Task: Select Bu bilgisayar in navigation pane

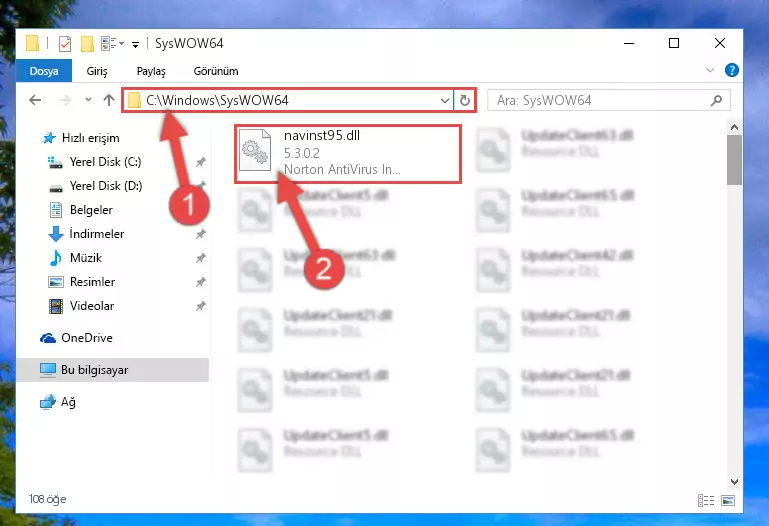Action: pyautogui.click(x=113, y=370)
